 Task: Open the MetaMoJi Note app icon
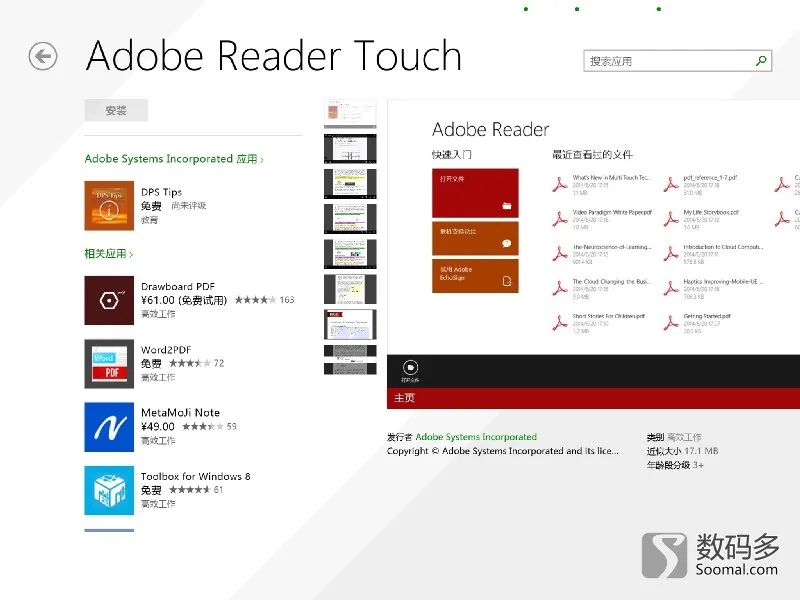click(109, 427)
